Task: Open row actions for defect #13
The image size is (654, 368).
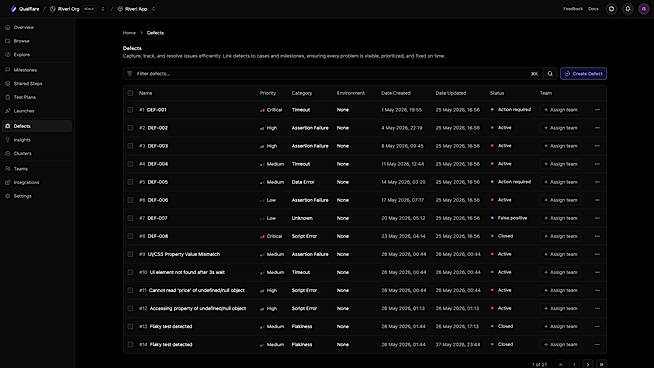Action: [x=597, y=326]
